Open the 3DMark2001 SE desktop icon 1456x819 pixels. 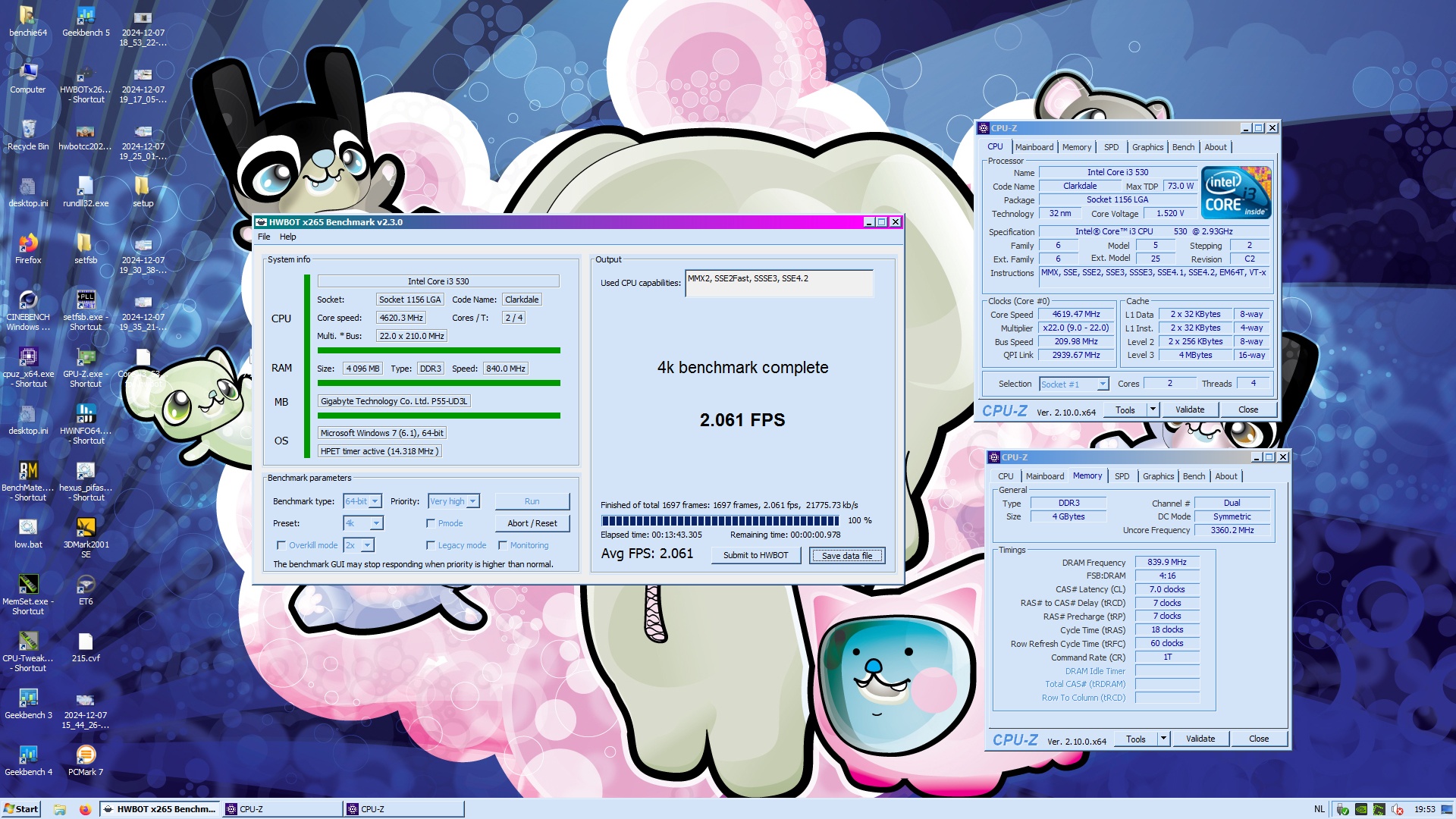[x=86, y=538]
